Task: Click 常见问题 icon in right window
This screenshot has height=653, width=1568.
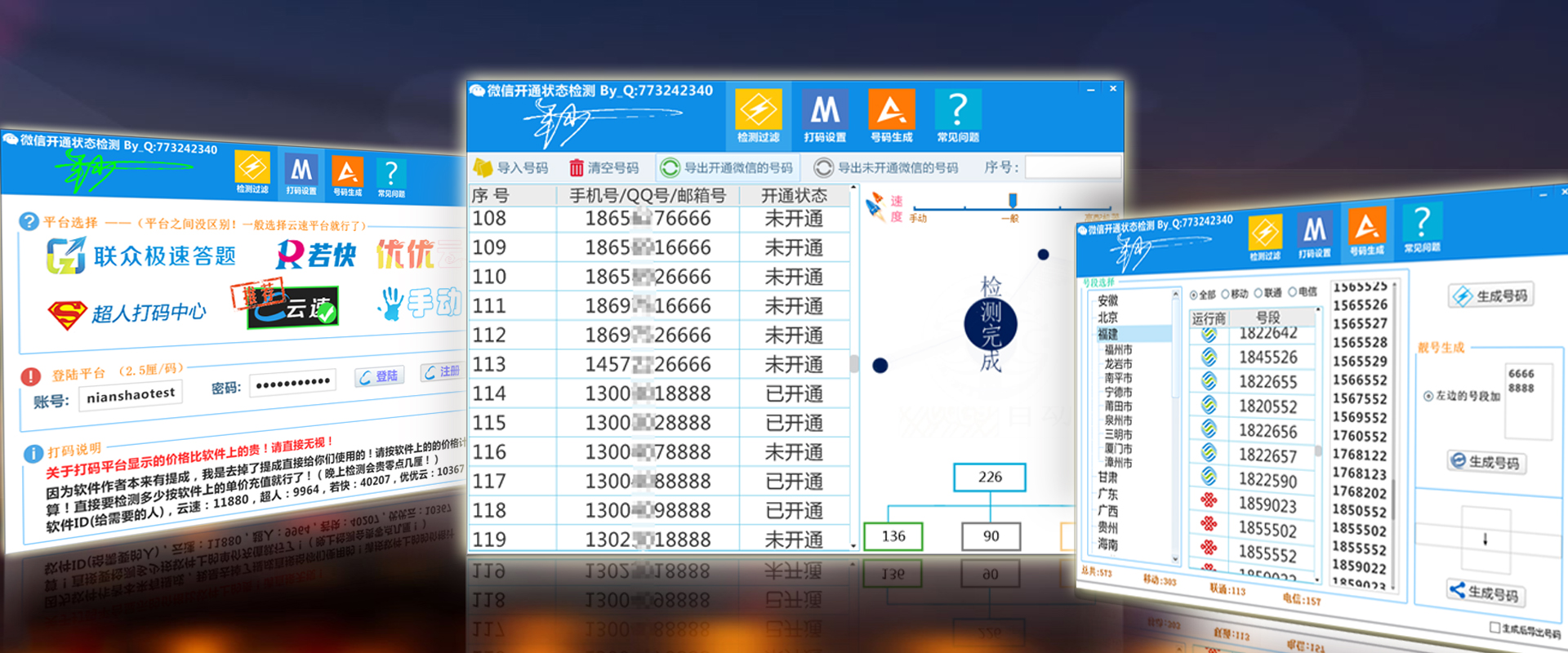Action: click(1422, 227)
